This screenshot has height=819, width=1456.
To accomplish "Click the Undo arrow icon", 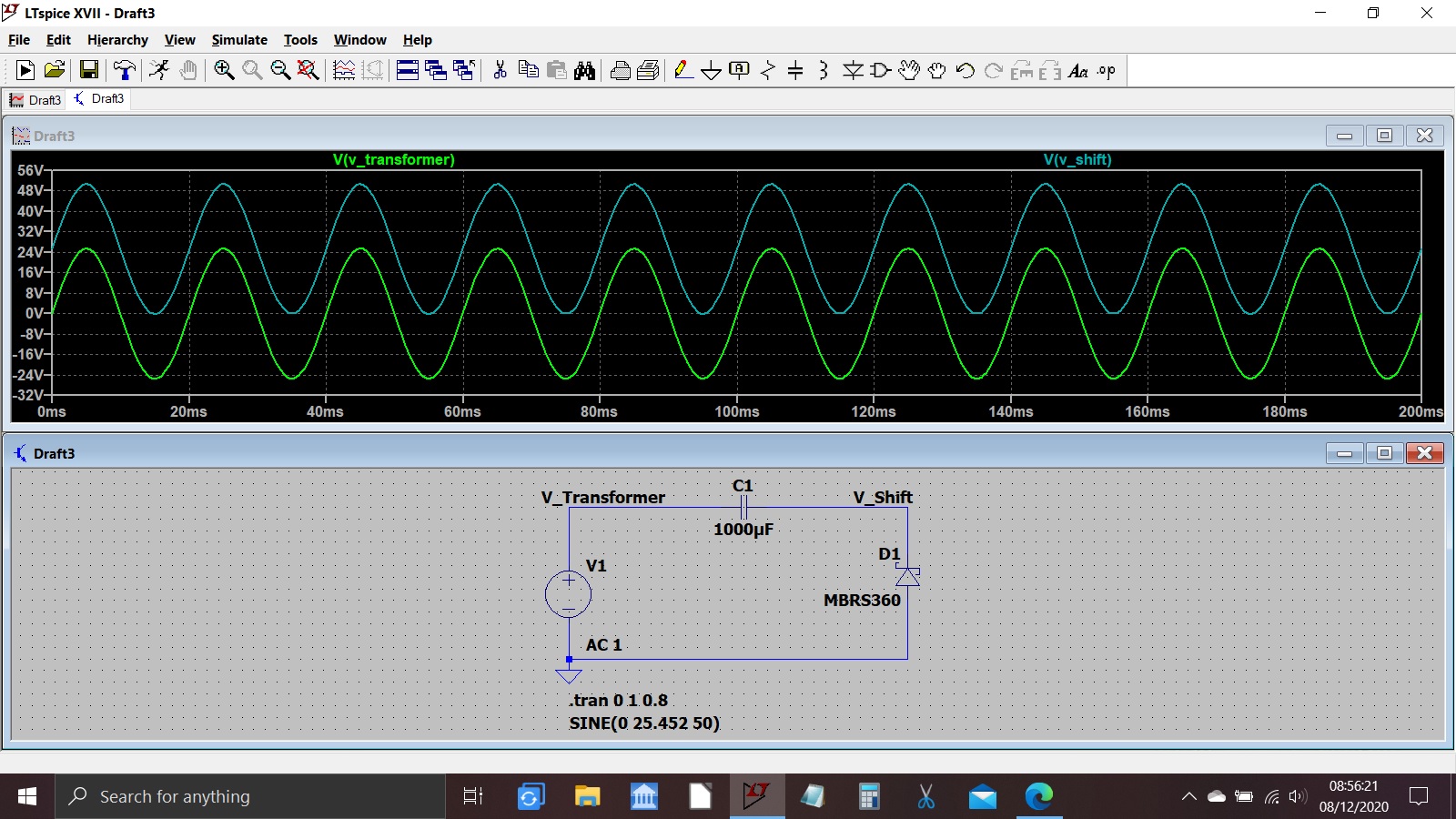I will pyautogui.click(x=966, y=70).
